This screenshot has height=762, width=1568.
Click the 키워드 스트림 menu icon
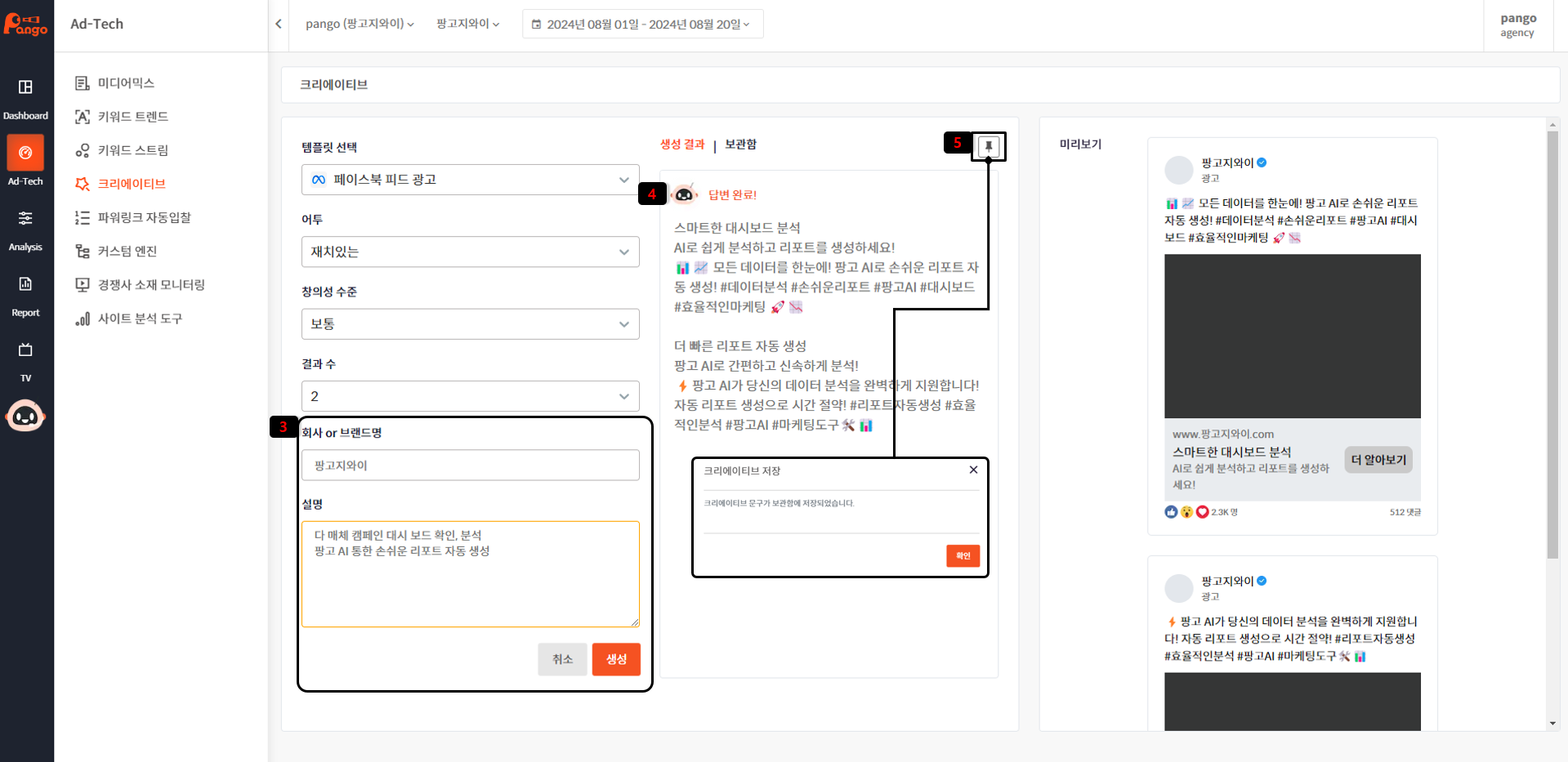82,150
